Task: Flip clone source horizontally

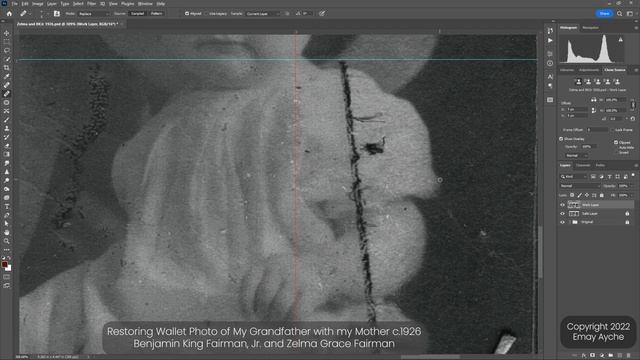Action: click(593, 100)
